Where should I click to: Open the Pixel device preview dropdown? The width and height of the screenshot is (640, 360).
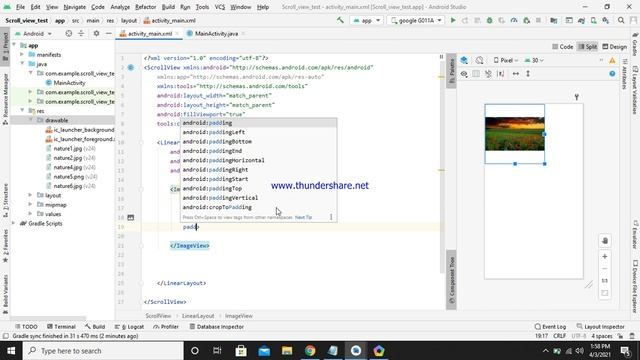pos(506,60)
